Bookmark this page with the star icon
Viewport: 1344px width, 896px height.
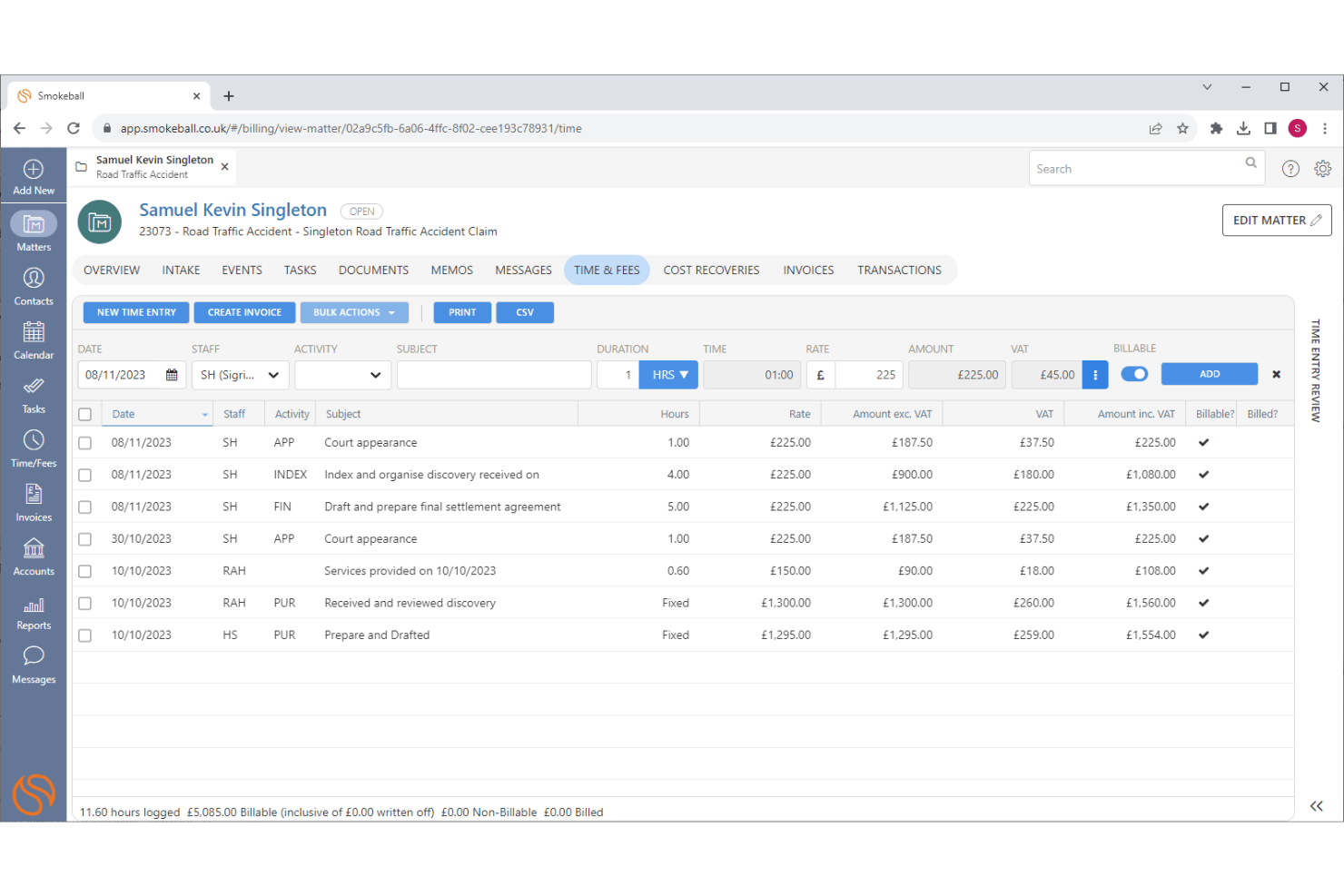1182,128
